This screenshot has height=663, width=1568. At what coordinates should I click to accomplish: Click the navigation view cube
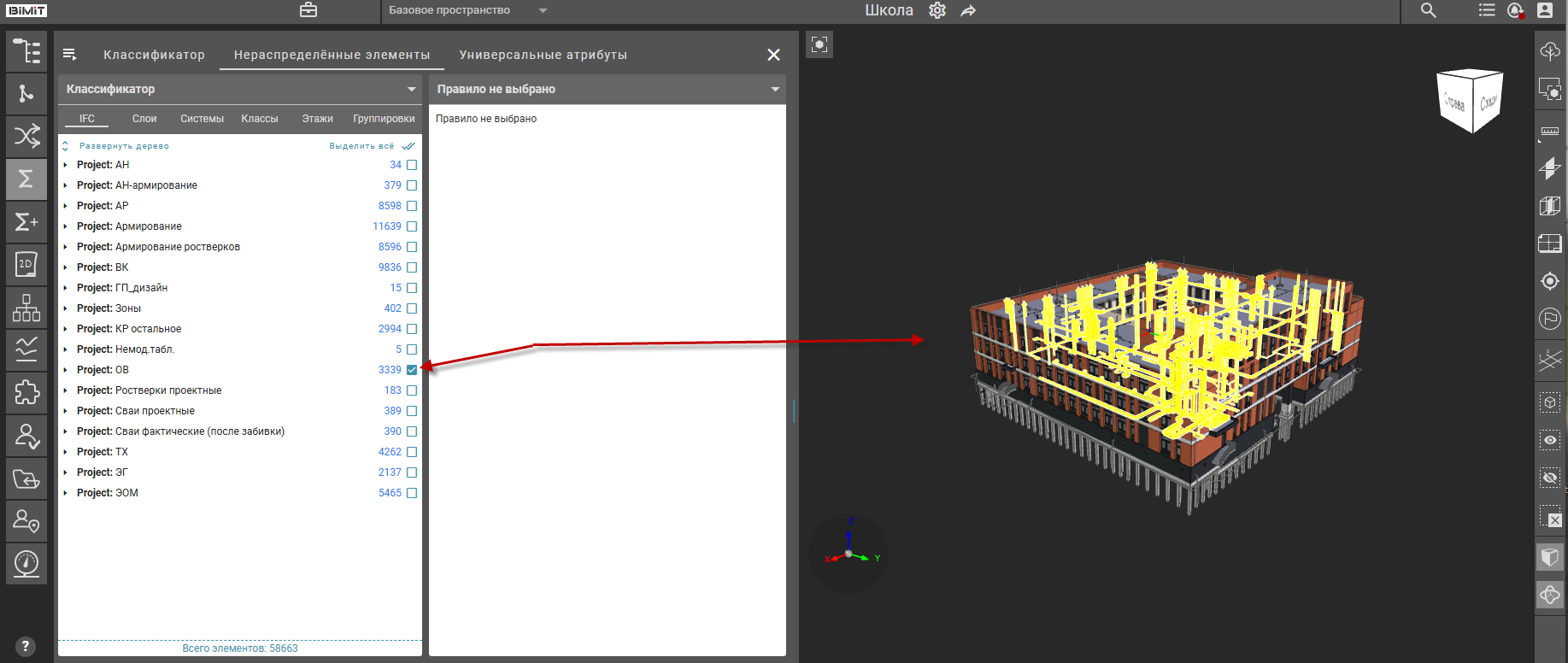1470,101
